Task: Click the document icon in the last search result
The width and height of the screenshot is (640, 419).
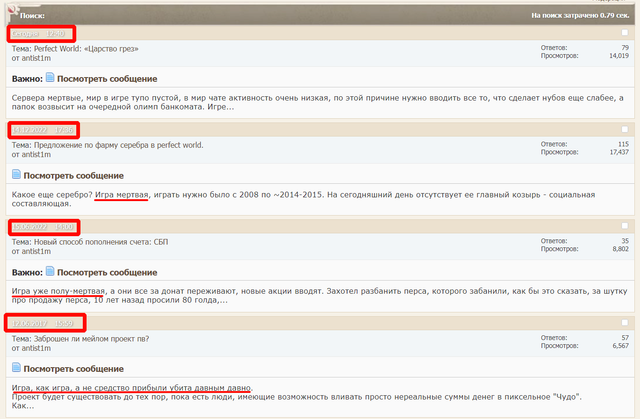Action: (17, 368)
